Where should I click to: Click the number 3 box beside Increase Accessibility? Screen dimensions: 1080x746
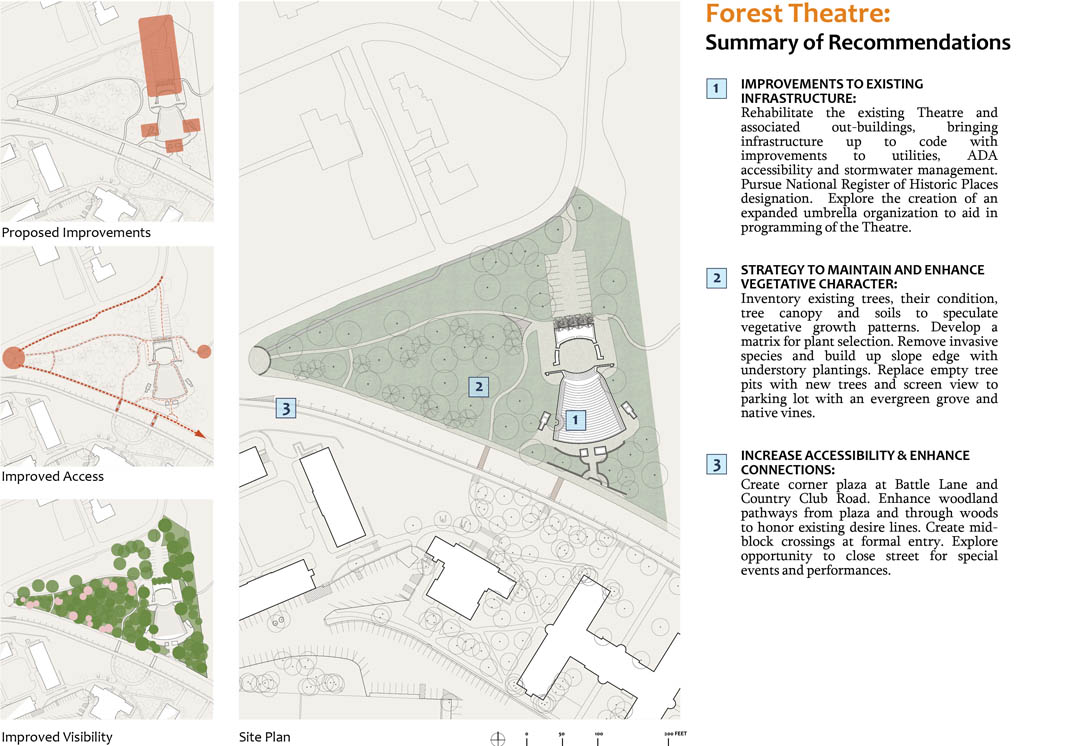pyautogui.click(x=716, y=464)
